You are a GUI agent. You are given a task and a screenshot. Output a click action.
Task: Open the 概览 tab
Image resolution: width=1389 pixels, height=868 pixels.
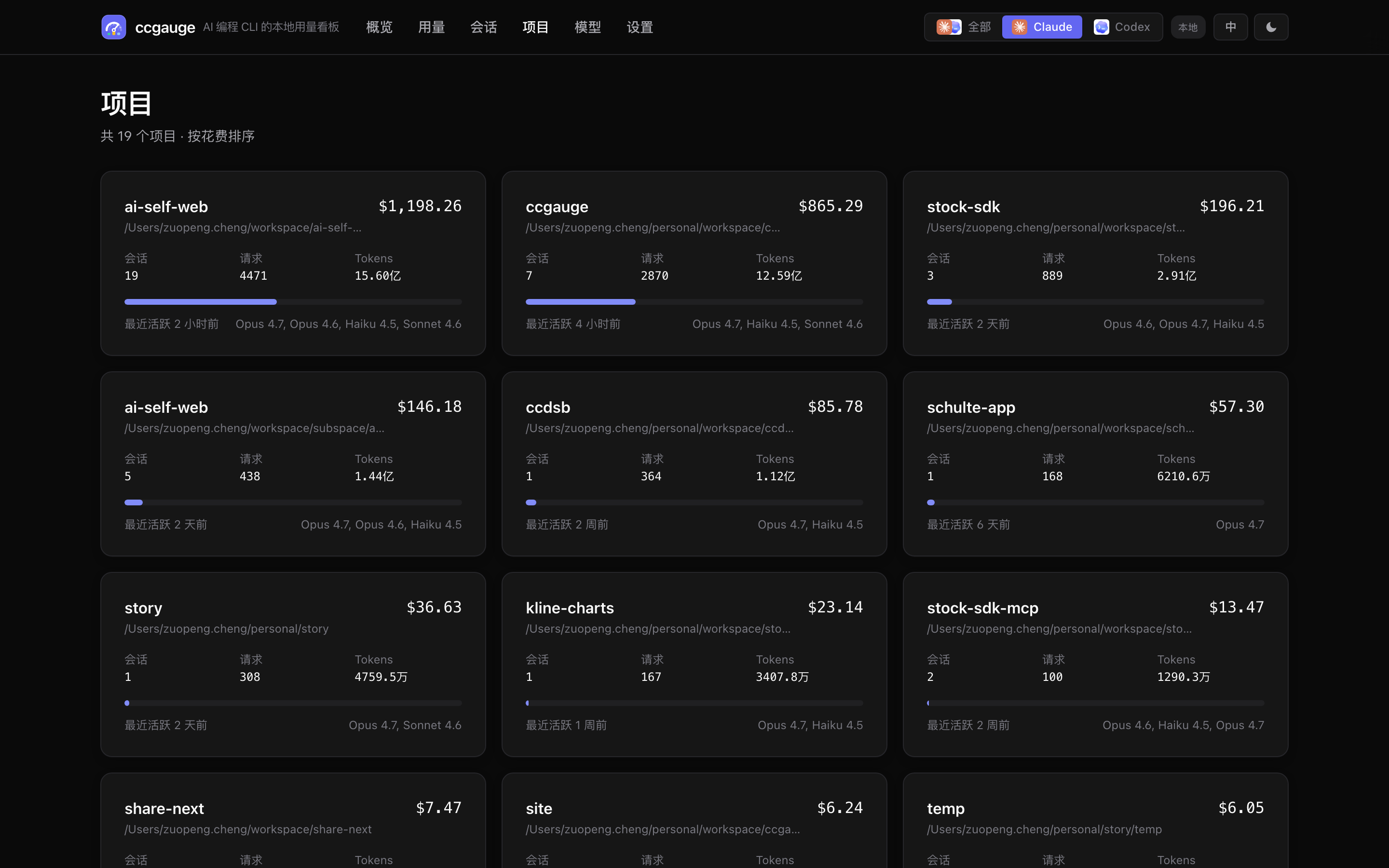(380, 27)
